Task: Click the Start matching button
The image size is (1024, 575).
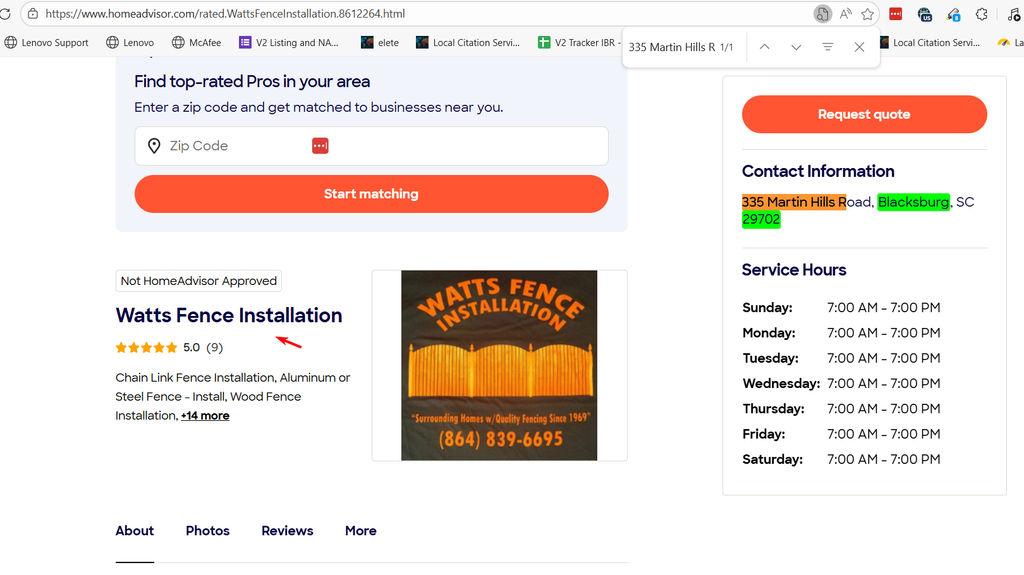Action: [x=371, y=193]
